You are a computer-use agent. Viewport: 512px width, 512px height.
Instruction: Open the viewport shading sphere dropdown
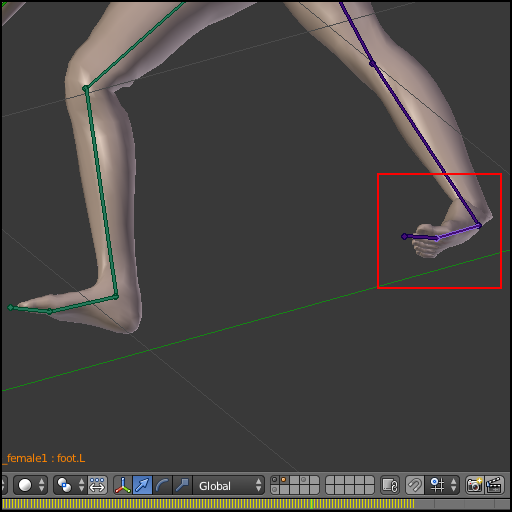(31, 485)
